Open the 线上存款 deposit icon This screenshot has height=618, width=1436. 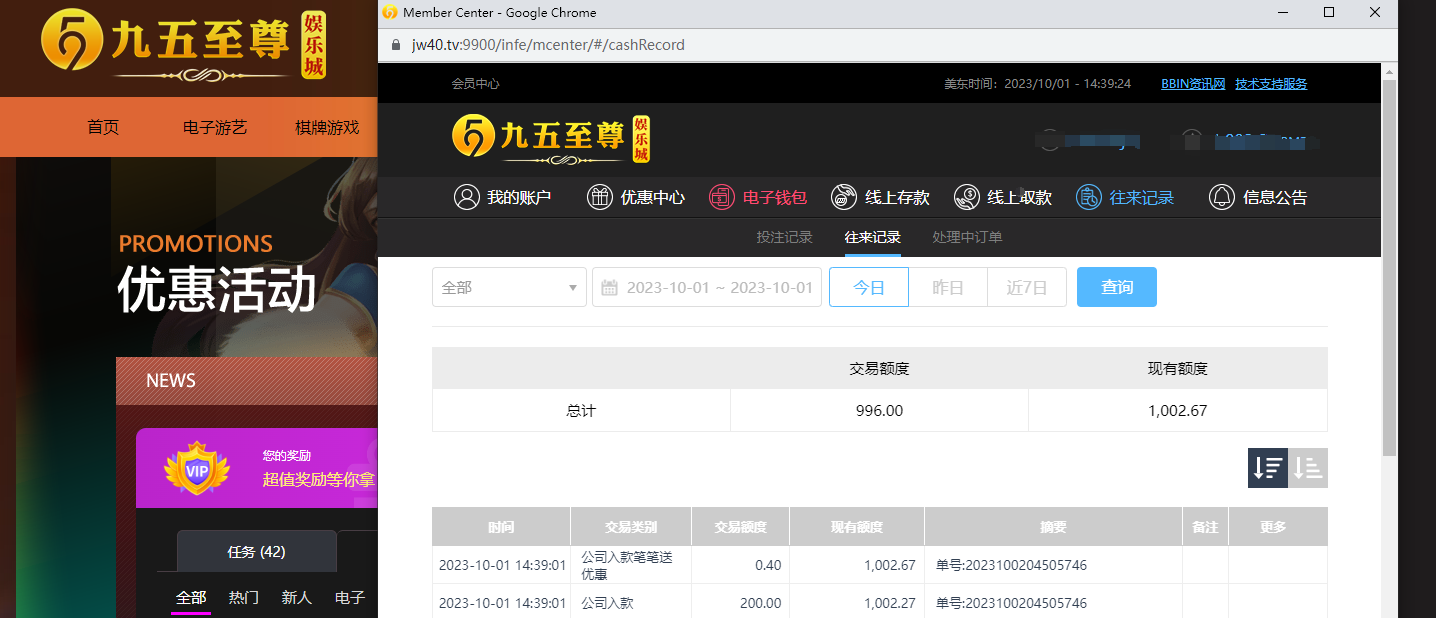pos(844,197)
